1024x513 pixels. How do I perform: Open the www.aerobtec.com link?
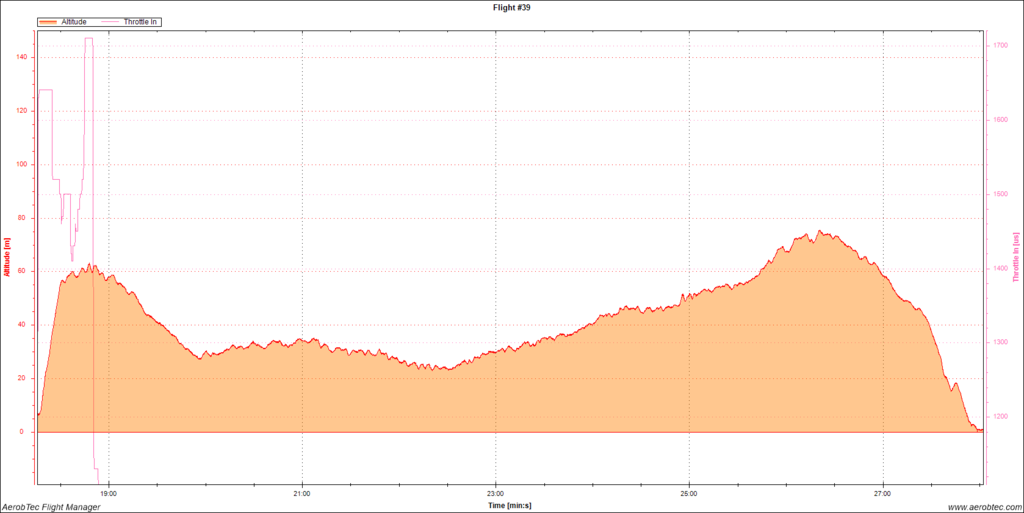coord(981,507)
